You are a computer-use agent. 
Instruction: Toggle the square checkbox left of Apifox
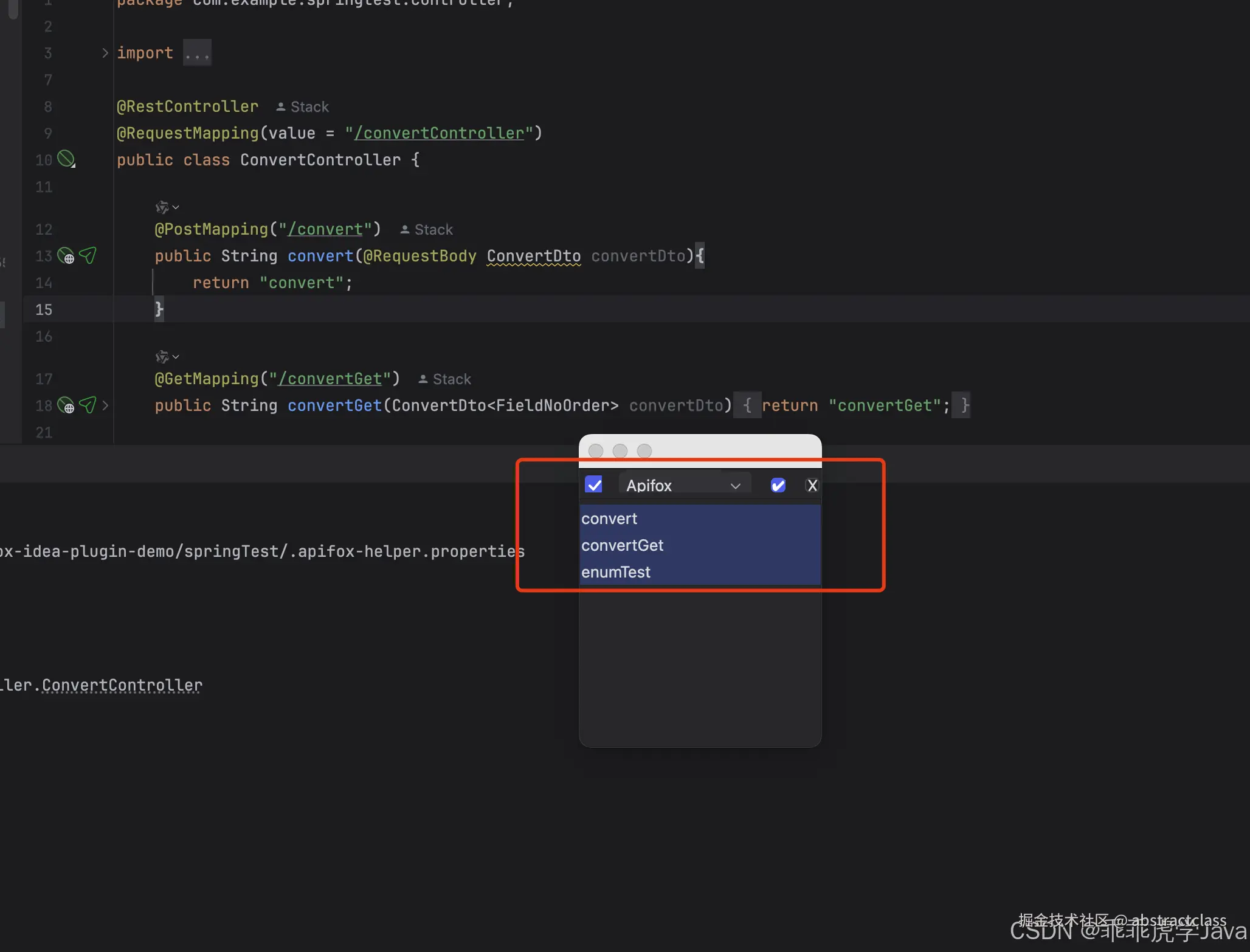click(x=593, y=485)
